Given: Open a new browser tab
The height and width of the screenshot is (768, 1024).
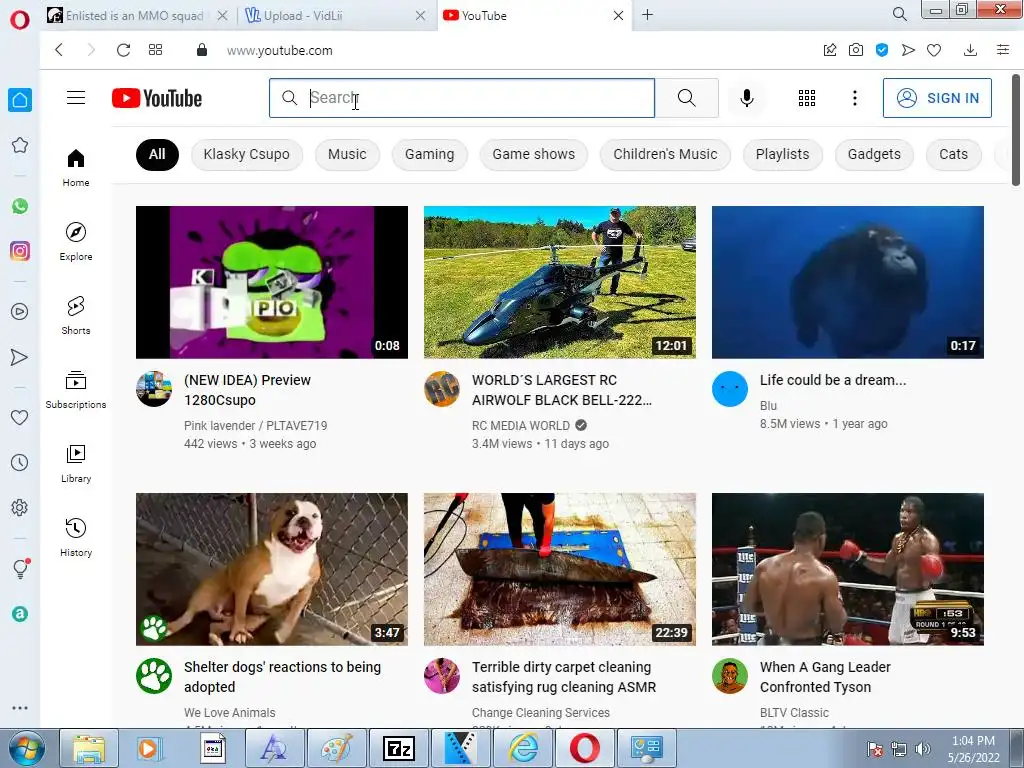Looking at the screenshot, I should coord(647,15).
